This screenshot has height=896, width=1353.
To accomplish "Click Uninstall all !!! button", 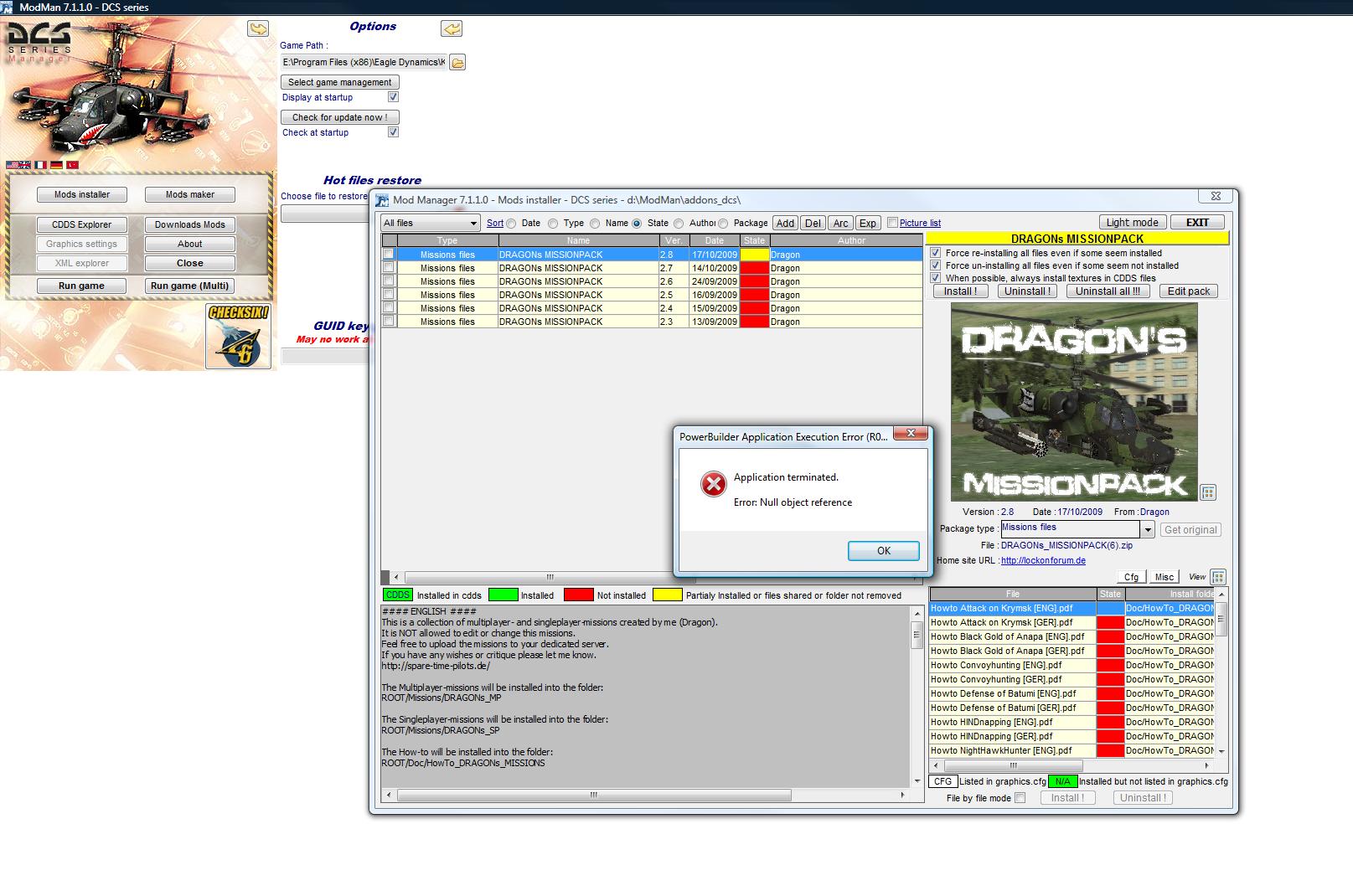I will [x=1108, y=291].
